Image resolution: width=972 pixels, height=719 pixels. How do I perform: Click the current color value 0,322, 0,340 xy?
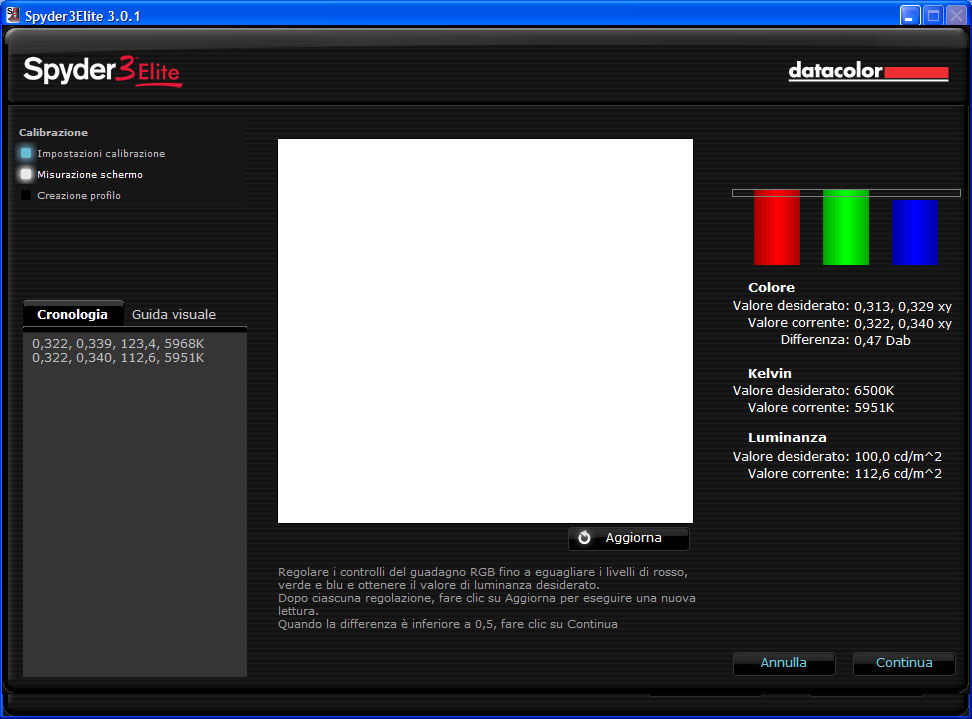click(903, 323)
